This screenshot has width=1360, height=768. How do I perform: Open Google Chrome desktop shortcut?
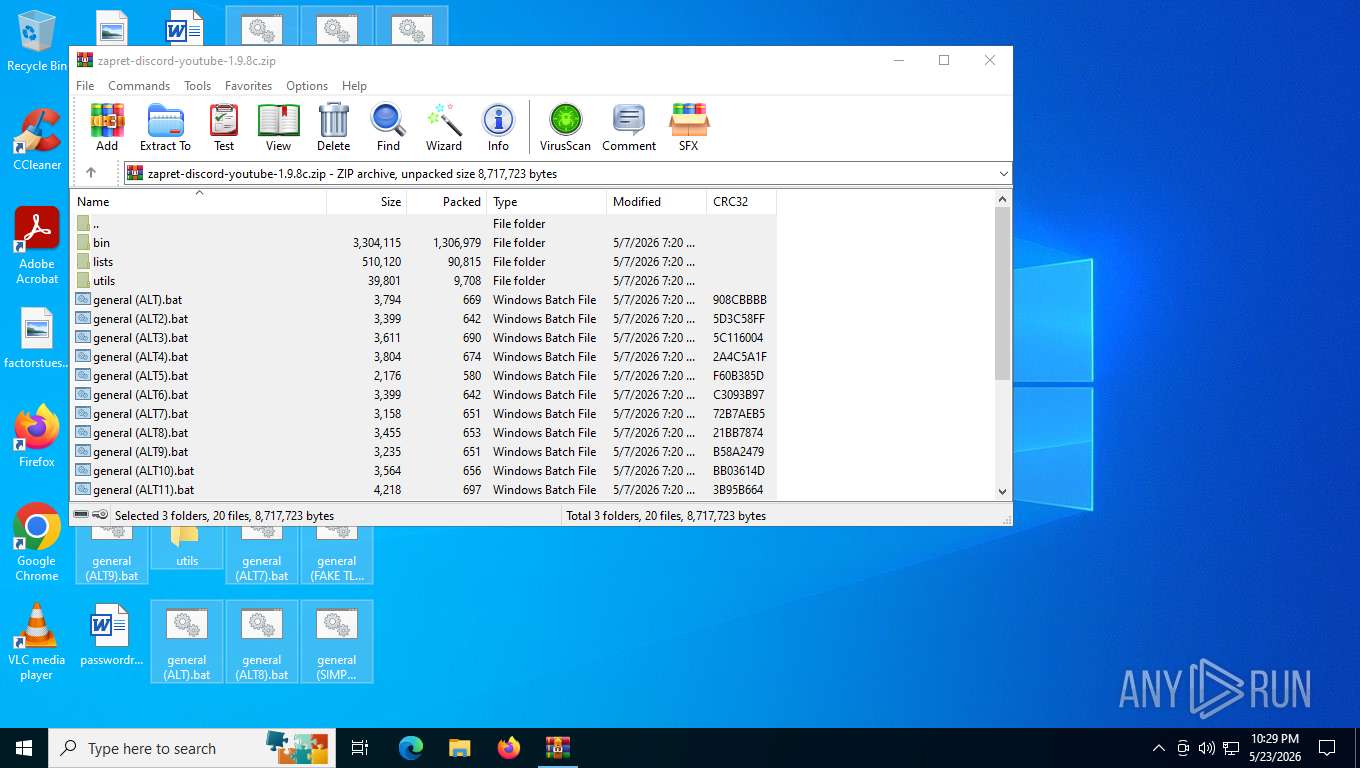[x=37, y=543]
